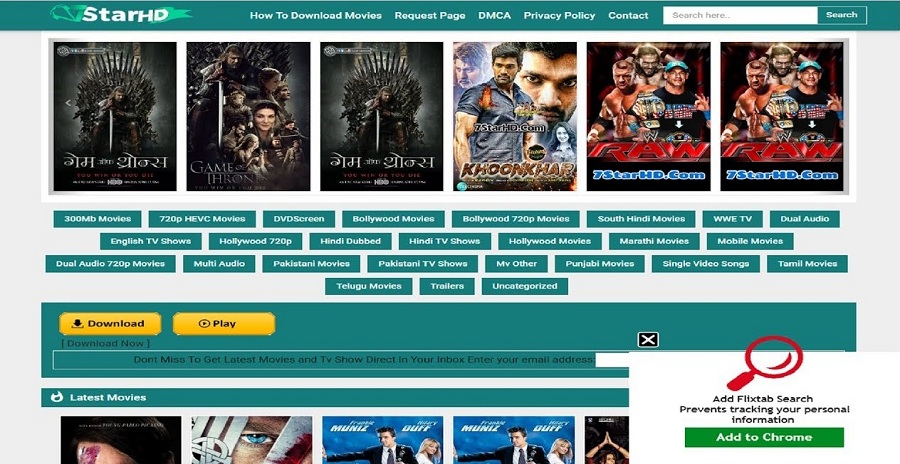900x464 pixels.
Task: Close the Flixtab popup with X
Action: pos(648,340)
